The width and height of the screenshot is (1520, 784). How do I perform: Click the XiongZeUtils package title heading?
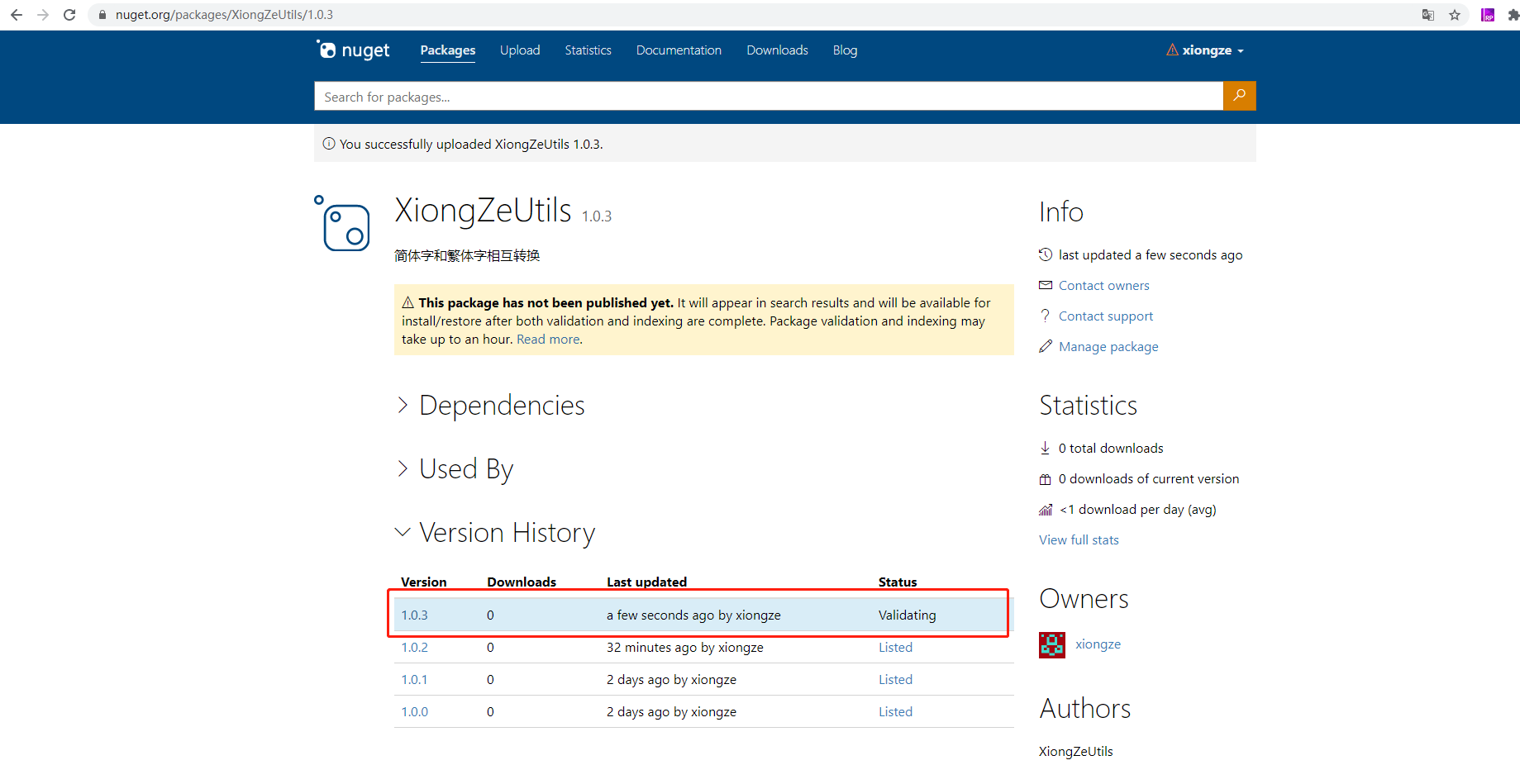click(x=483, y=210)
